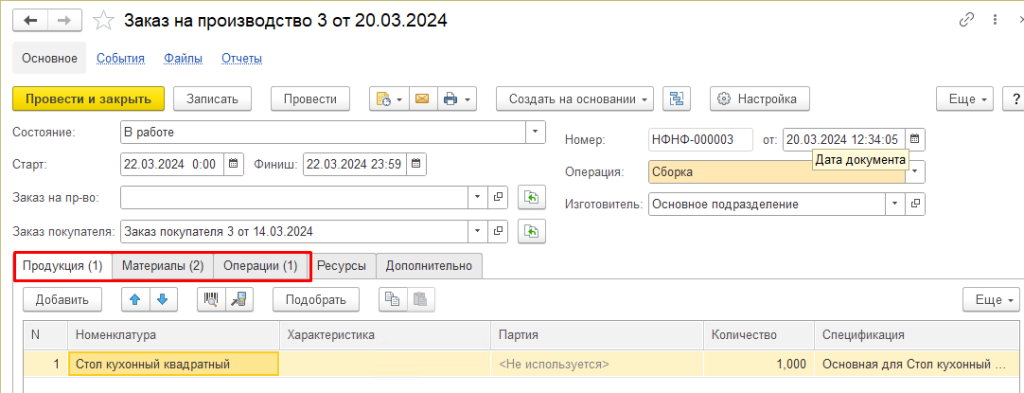The image size is (1024, 393).
Task: Open the События link
Action: [121, 59]
